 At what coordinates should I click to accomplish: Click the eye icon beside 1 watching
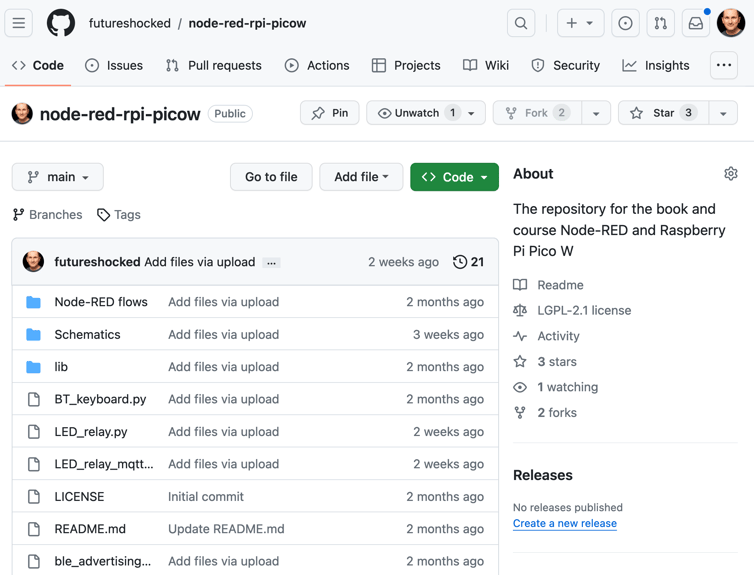(x=520, y=387)
